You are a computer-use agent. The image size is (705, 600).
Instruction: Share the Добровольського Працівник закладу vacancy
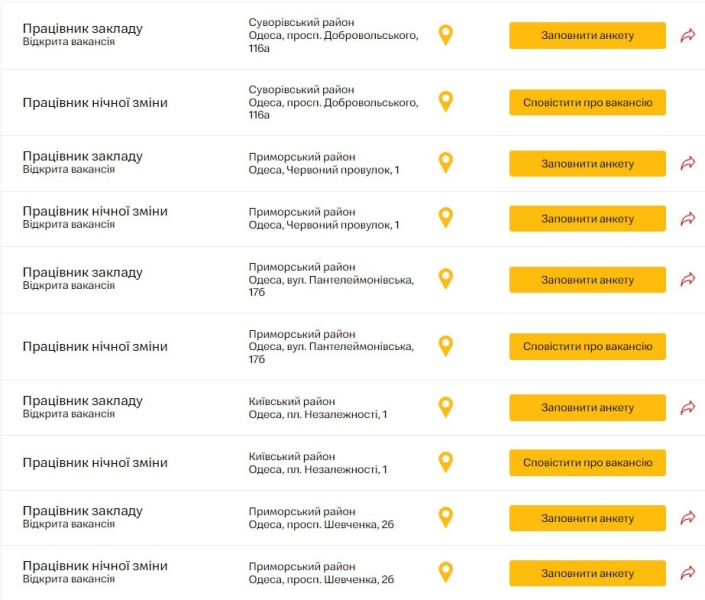click(688, 35)
